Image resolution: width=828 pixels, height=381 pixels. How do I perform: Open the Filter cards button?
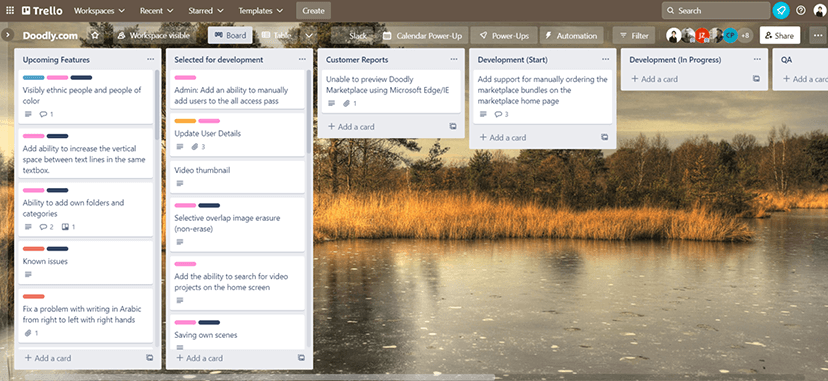634,36
